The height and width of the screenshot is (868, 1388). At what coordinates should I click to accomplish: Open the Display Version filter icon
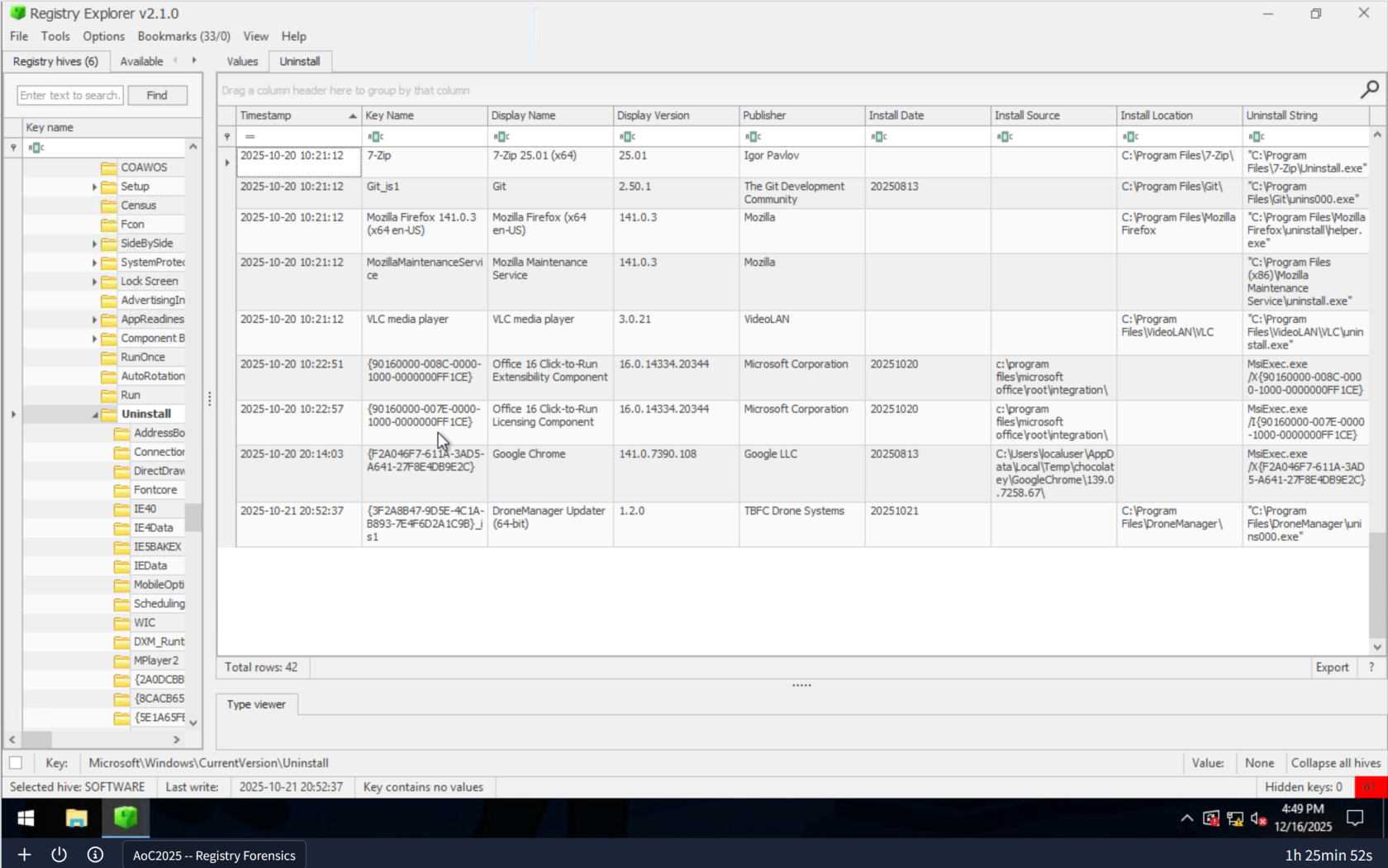(627, 136)
